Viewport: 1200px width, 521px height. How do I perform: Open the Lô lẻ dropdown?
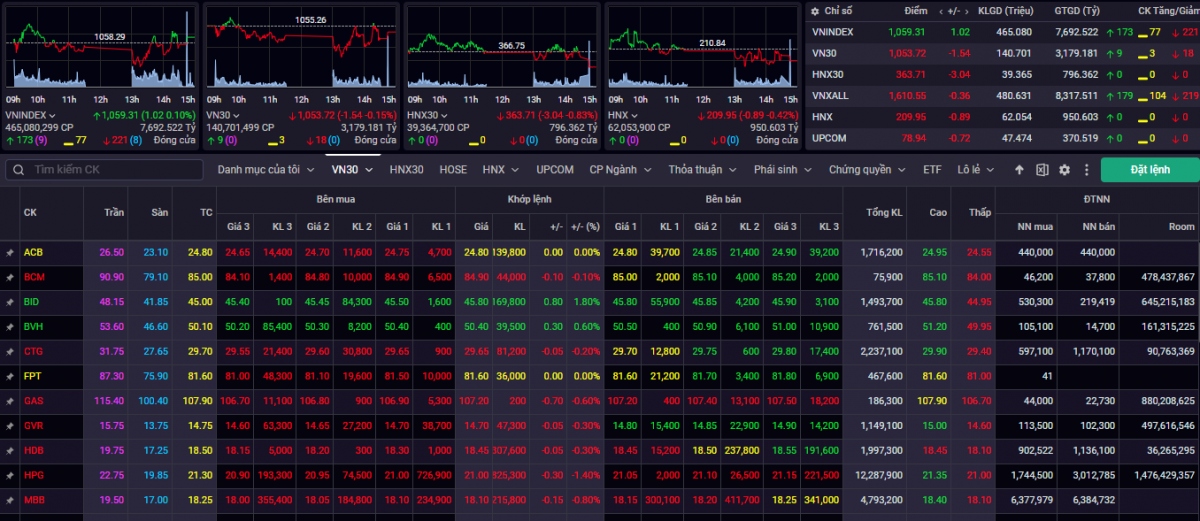coord(976,170)
